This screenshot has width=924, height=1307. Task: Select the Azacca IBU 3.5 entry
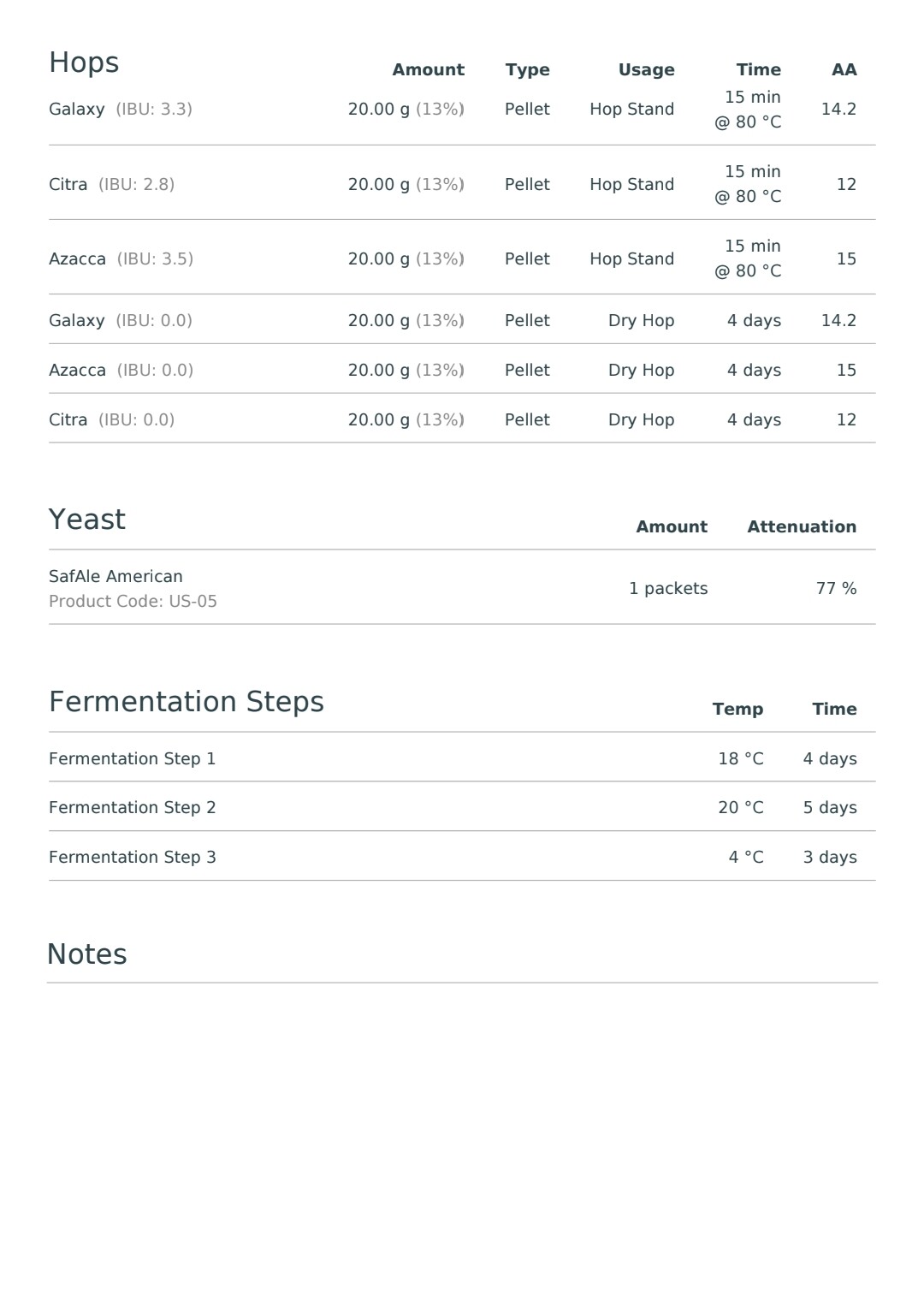tap(462, 258)
